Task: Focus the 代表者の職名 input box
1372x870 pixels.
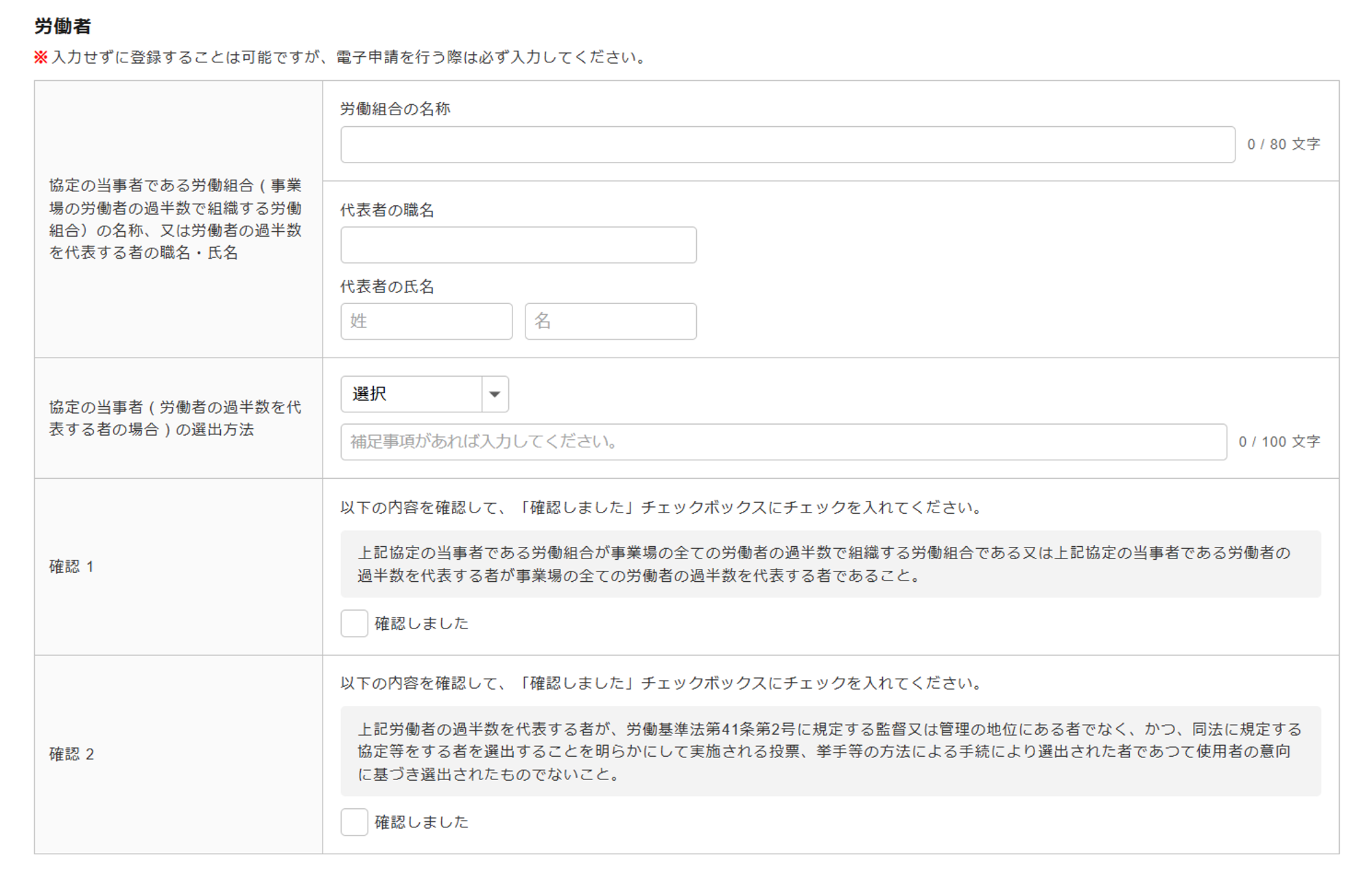Action: click(518, 245)
